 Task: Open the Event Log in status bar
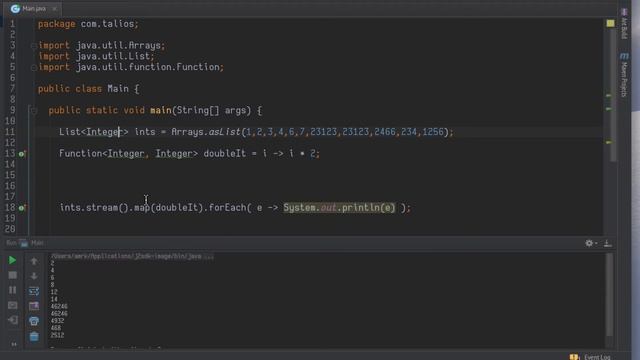tap(591, 357)
